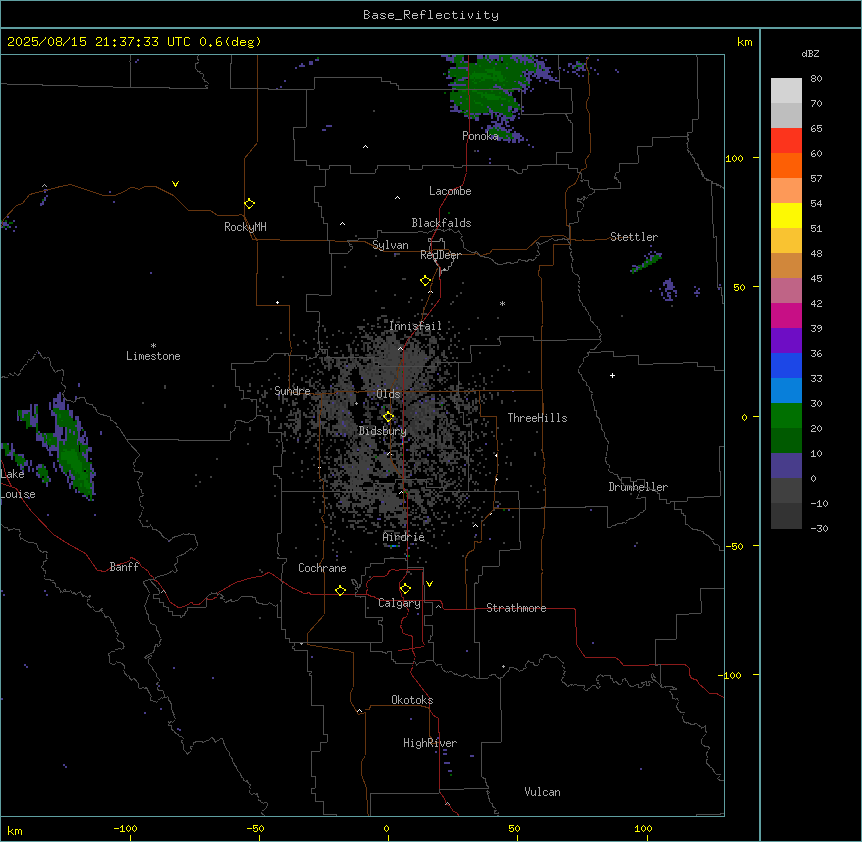The image size is (862, 842).
Task: Click the Airdrie label
Action: coord(403,537)
